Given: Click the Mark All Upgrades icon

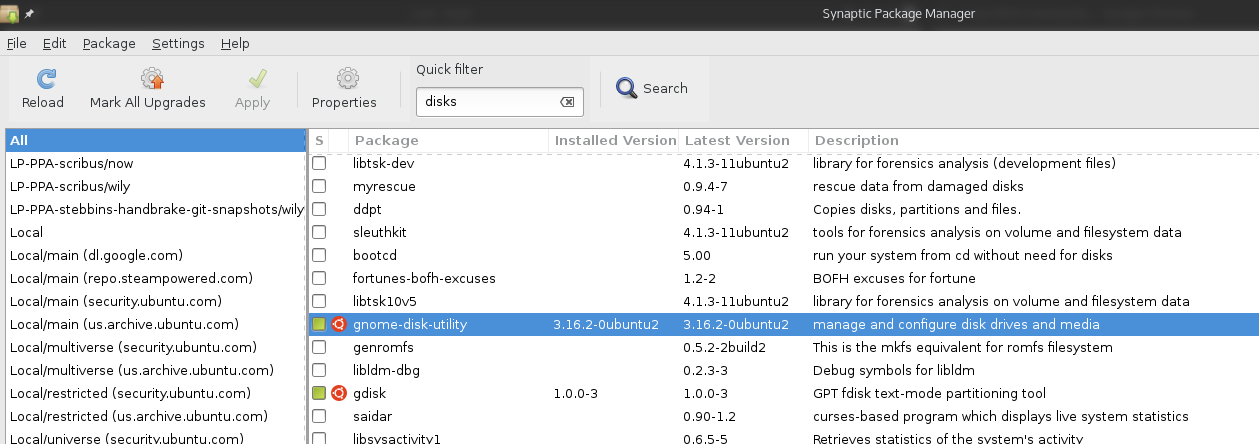Looking at the screenshot, I should point(152,79).
